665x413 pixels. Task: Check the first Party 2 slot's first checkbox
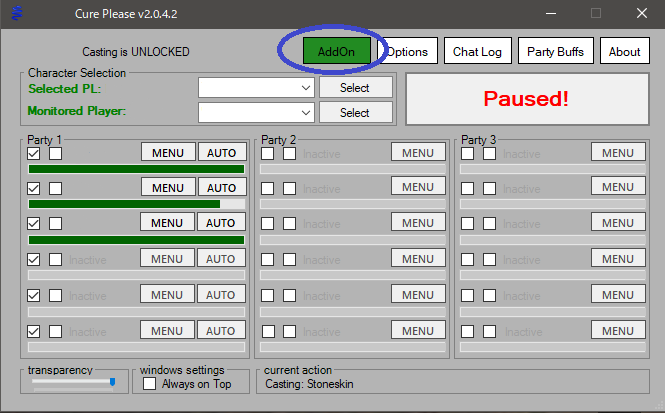(268, 153)
